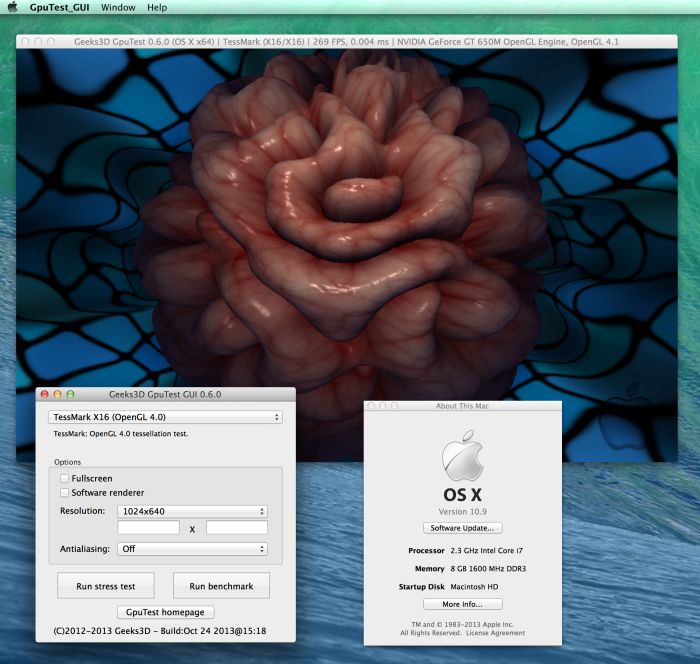Click the 'Resolution:' label
The height and width of the screenshot is (664, 700).
pyautogui.click(x=83, y=511)
